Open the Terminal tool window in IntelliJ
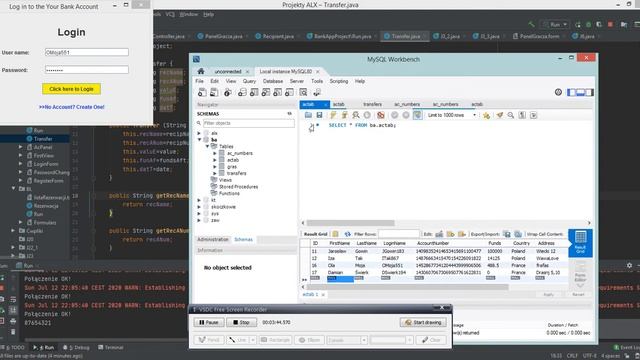 [x=111, y=347]
